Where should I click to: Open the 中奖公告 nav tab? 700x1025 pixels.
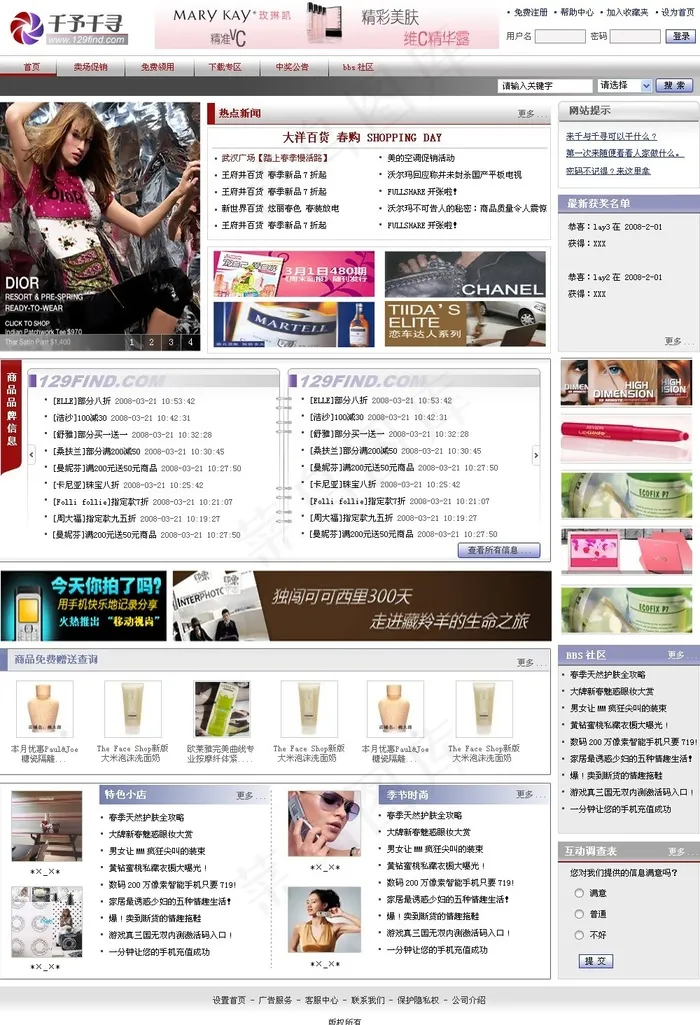click(292, 67)
